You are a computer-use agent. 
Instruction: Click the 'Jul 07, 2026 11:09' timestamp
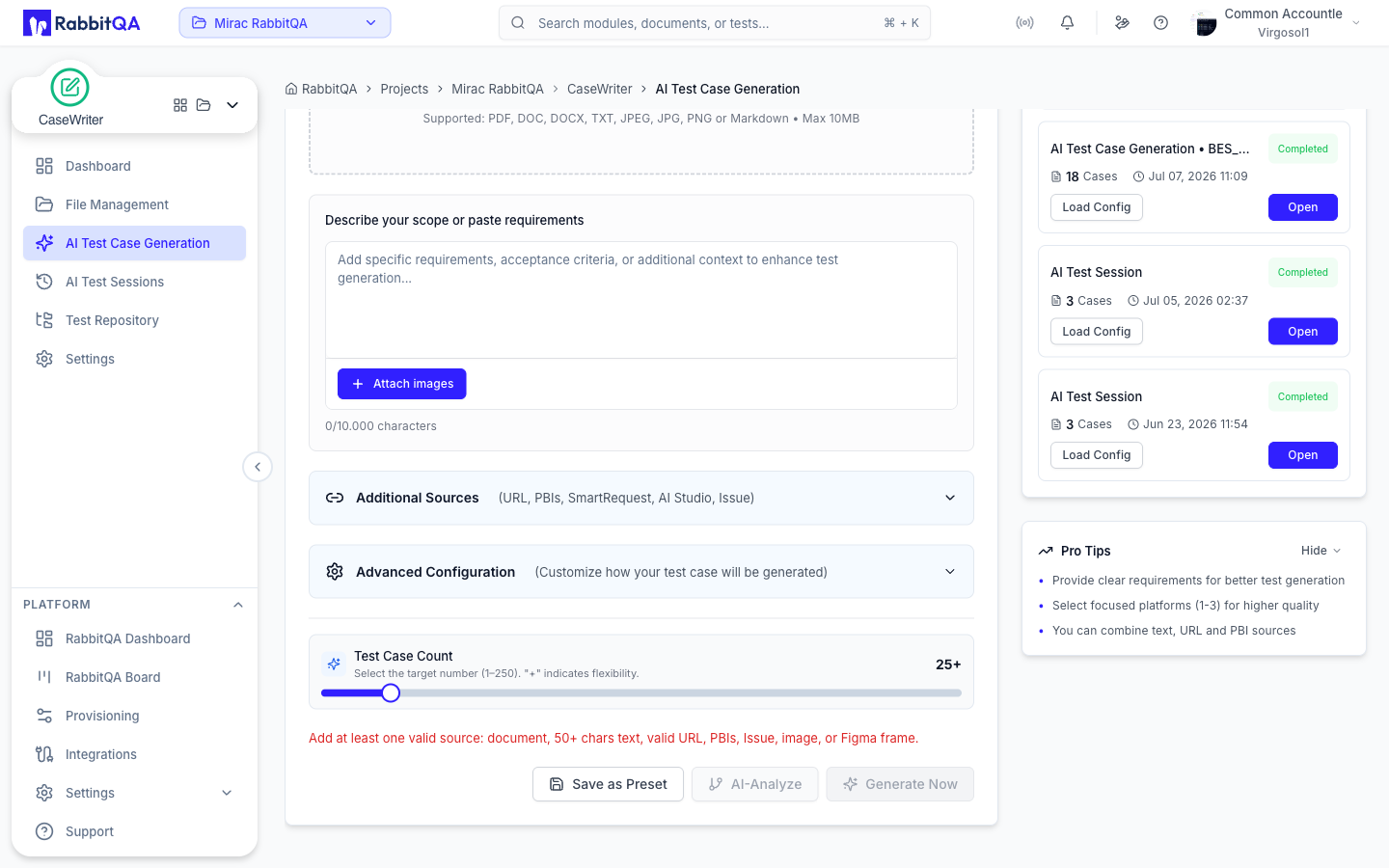click(1198, 176)
